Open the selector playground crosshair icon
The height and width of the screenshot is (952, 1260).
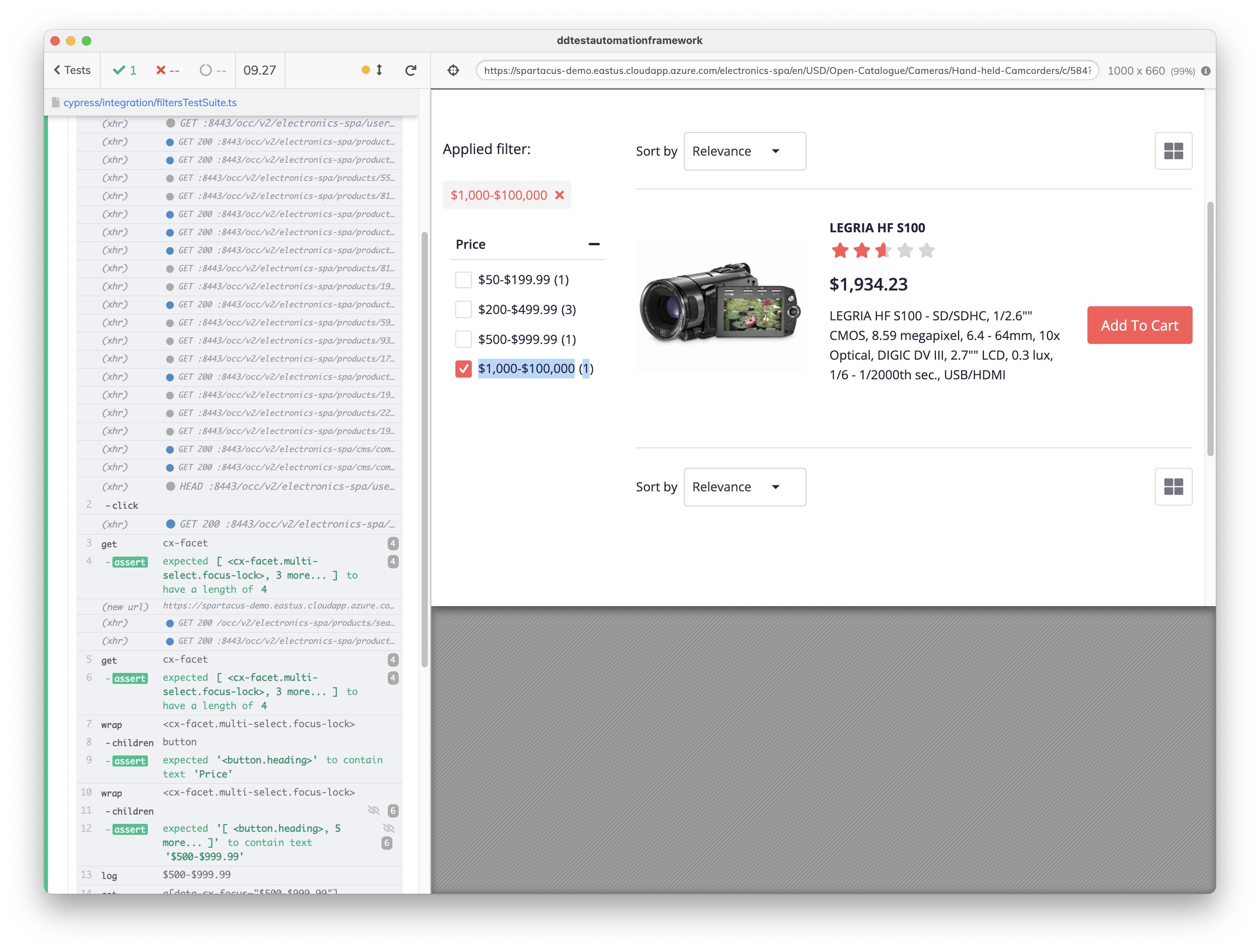(x=453, y=70)
